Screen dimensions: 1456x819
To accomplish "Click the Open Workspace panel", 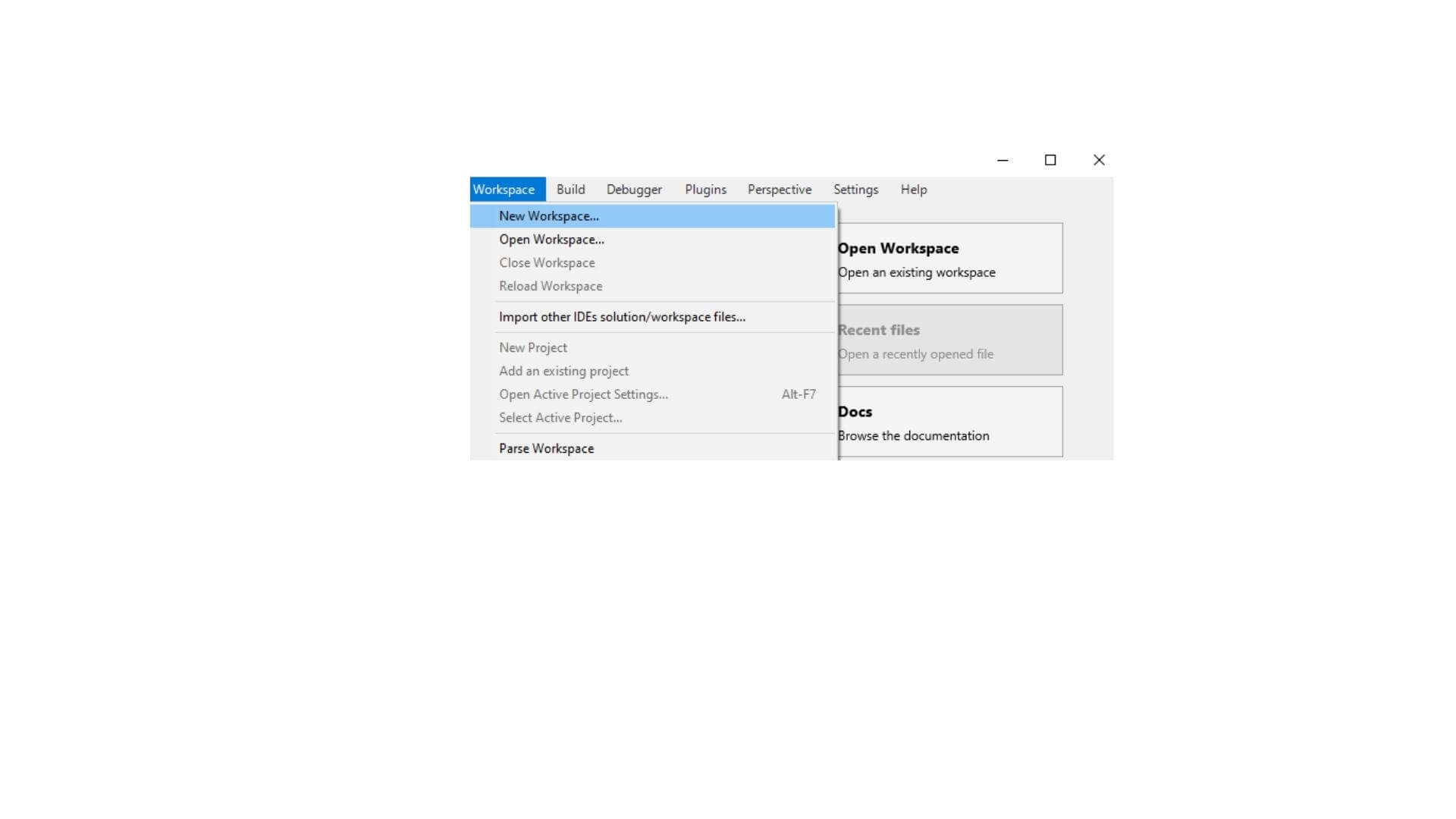I will 949,258.
